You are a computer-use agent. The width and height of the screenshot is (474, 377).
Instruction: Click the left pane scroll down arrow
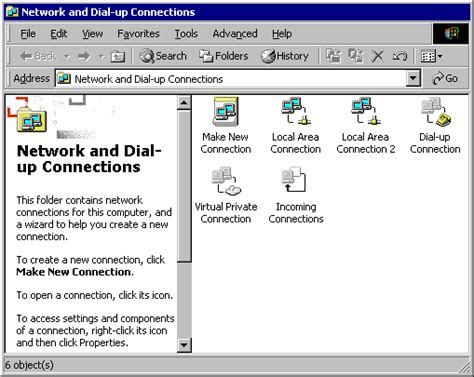click(x=184, y=344)
